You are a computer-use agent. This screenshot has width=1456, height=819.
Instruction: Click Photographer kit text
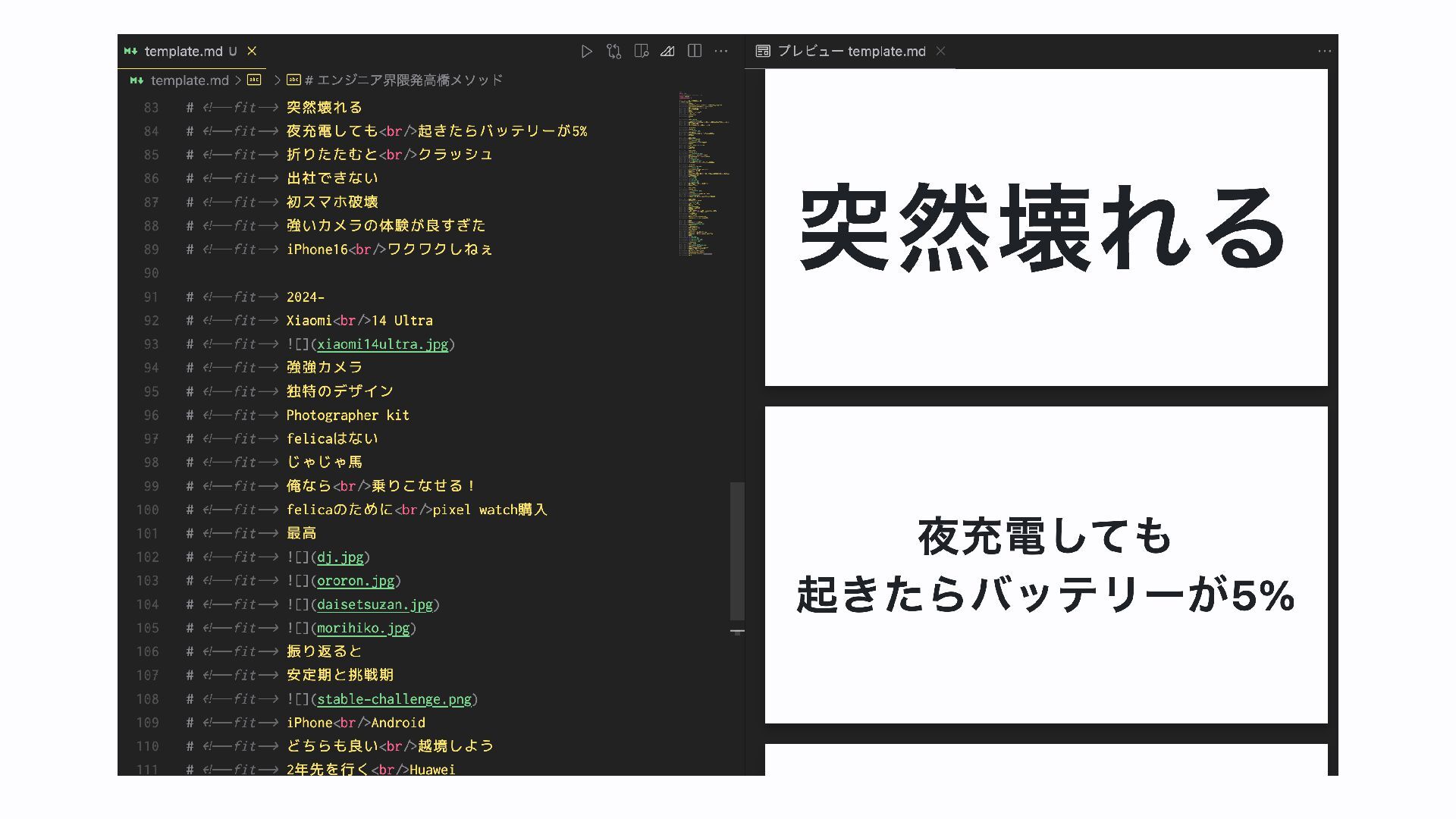coord(348,415)
